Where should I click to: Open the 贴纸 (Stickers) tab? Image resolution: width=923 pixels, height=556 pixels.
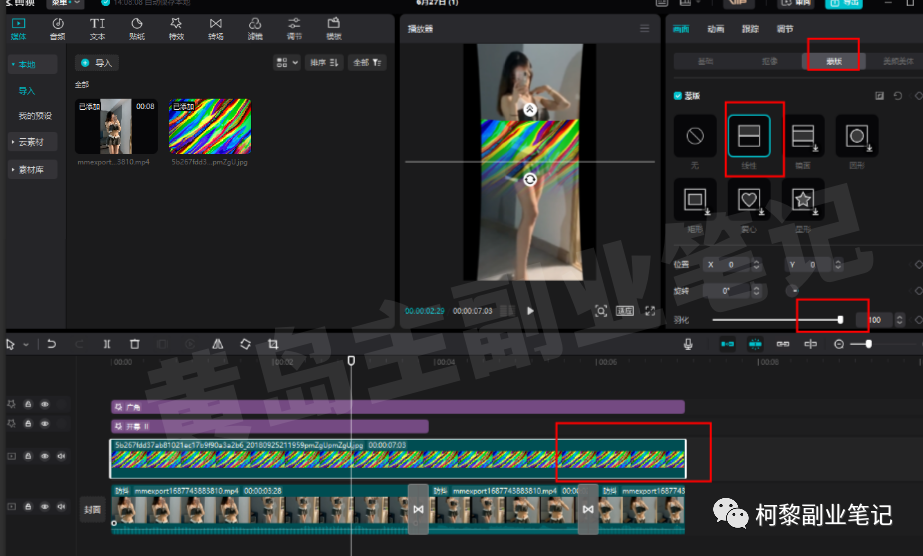[137, 29]
